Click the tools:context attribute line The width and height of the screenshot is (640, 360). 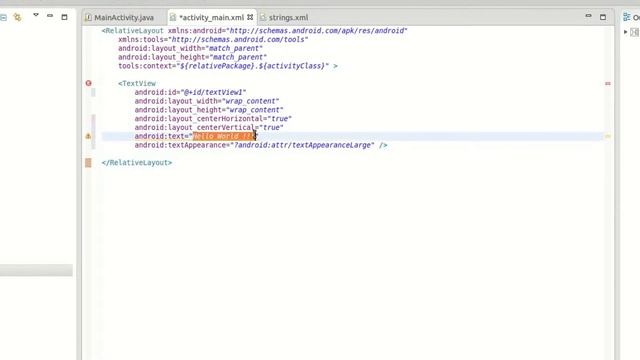(228, 66)
